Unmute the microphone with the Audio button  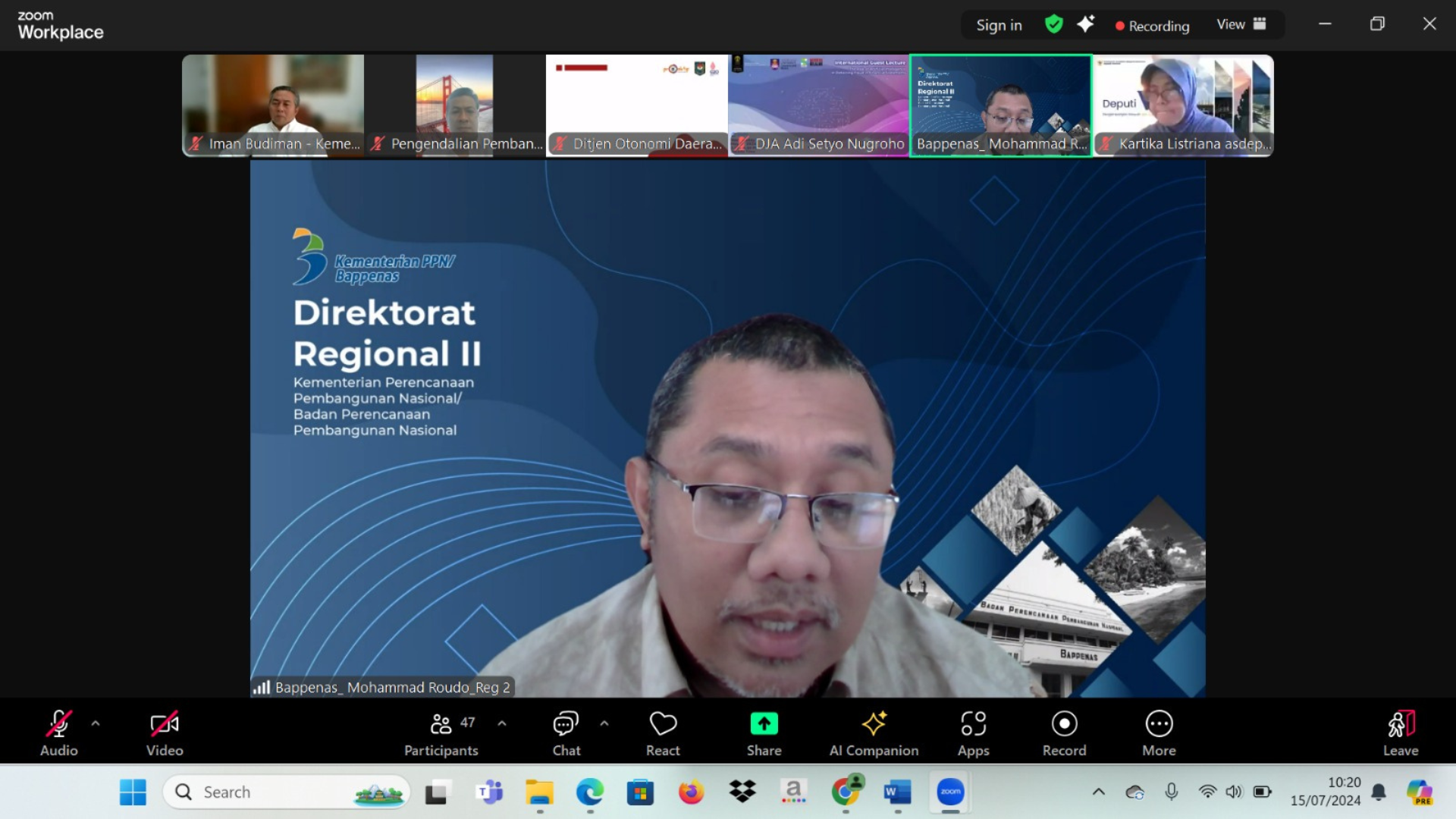[x=58, y=733]
